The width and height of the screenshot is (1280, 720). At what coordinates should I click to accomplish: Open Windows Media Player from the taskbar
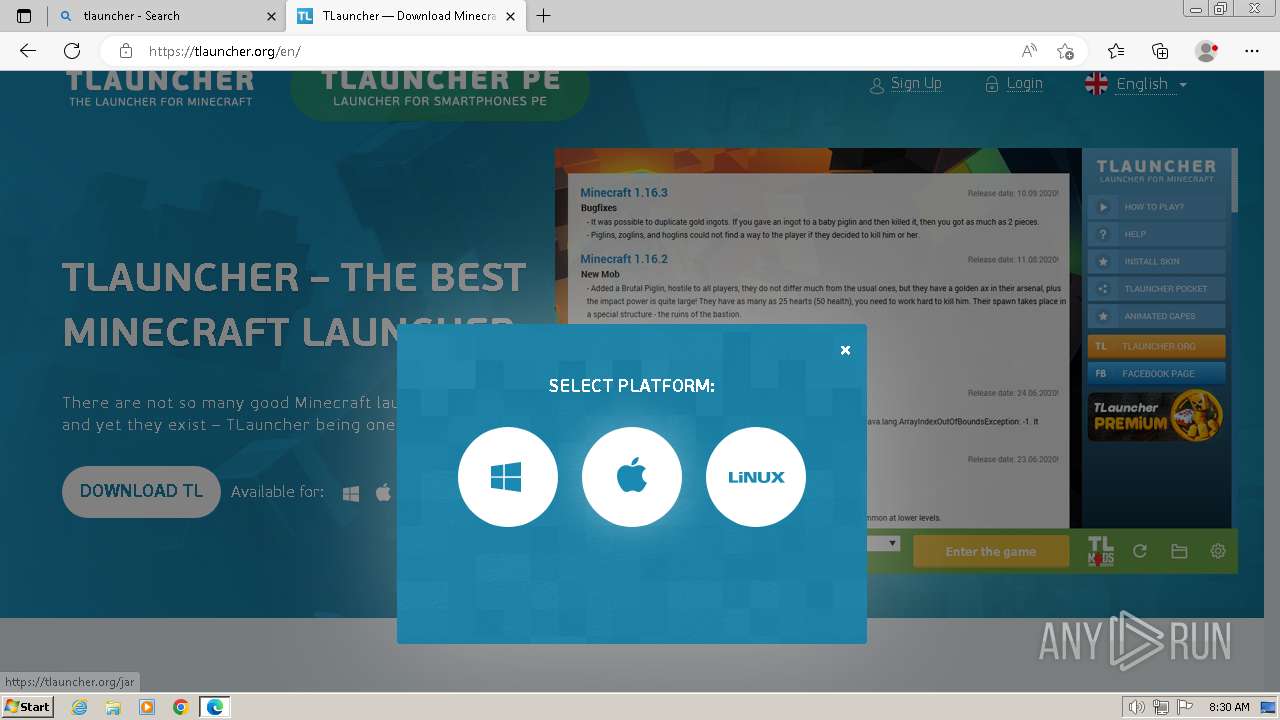click(147, 707)
